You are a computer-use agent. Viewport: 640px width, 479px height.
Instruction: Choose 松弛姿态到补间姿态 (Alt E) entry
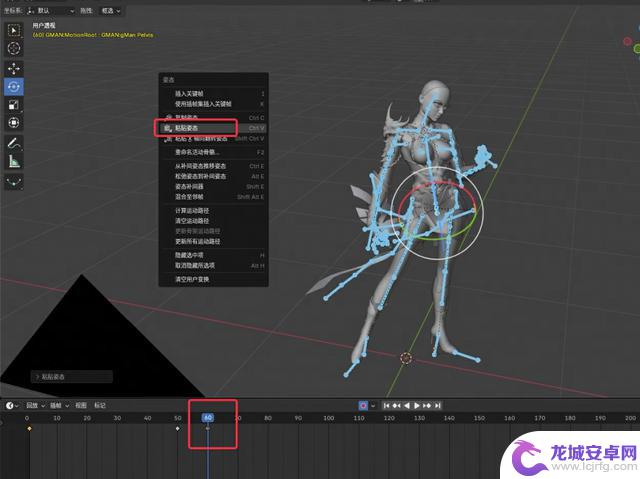pos(213,176)
